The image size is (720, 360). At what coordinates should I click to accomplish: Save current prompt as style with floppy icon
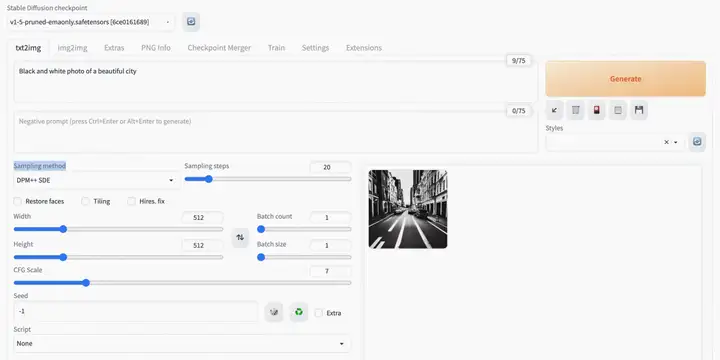pos(639,110)
